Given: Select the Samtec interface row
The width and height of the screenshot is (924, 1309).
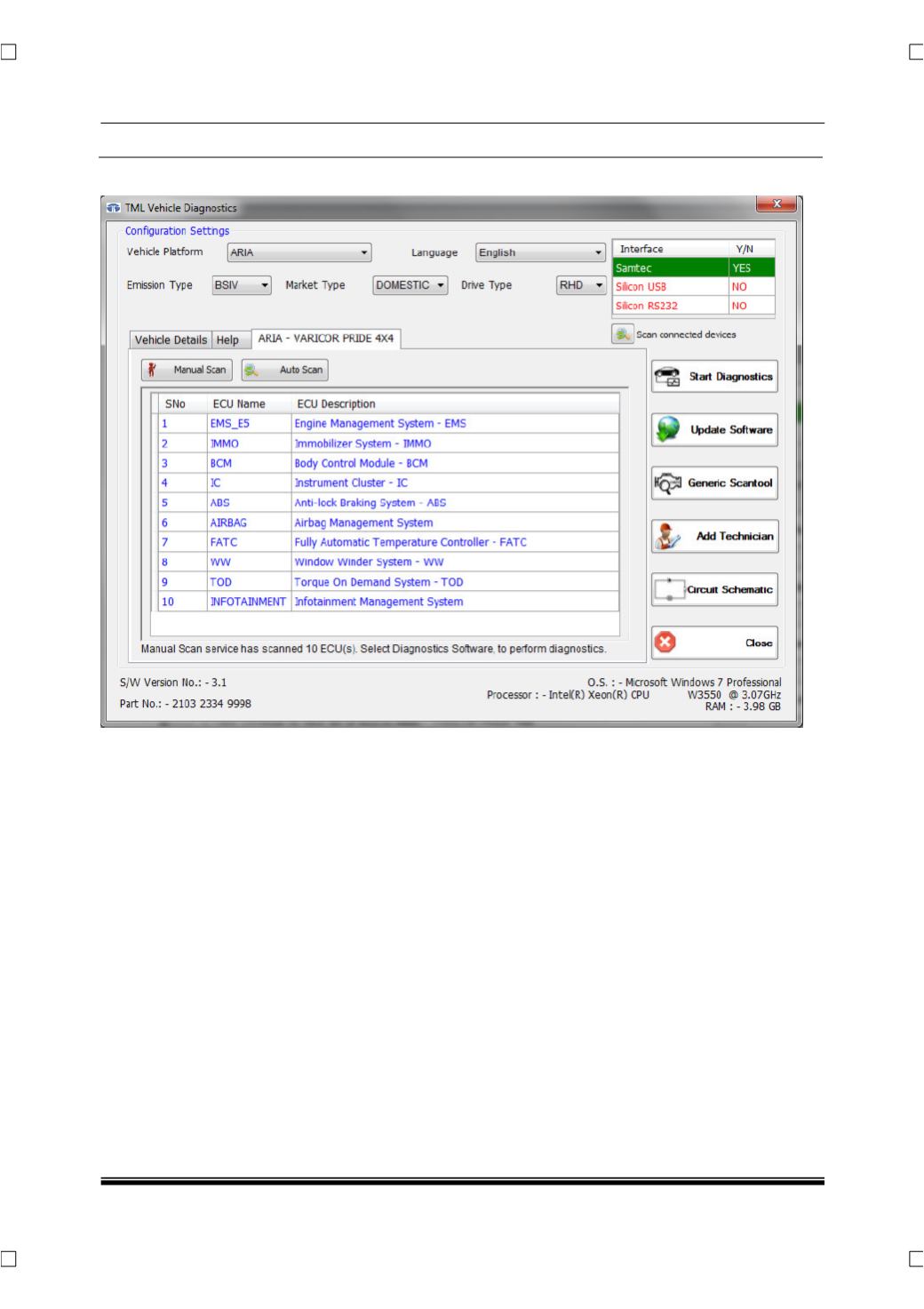Looking at the screenshot, I should coord(694,267).
